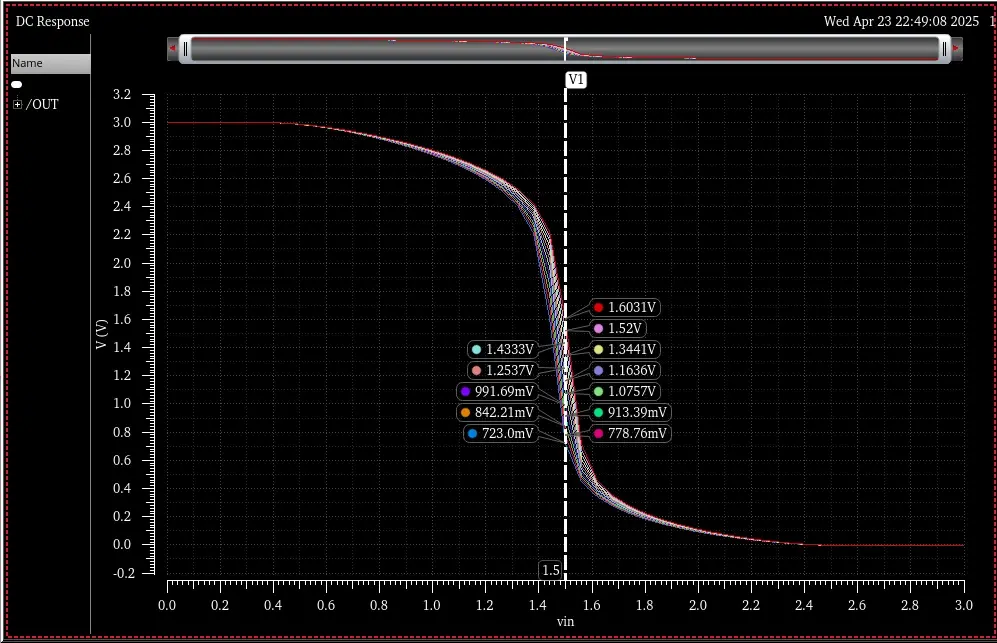Grab the left handle of the range slider
997x643 pixels.
click(185, 49)
